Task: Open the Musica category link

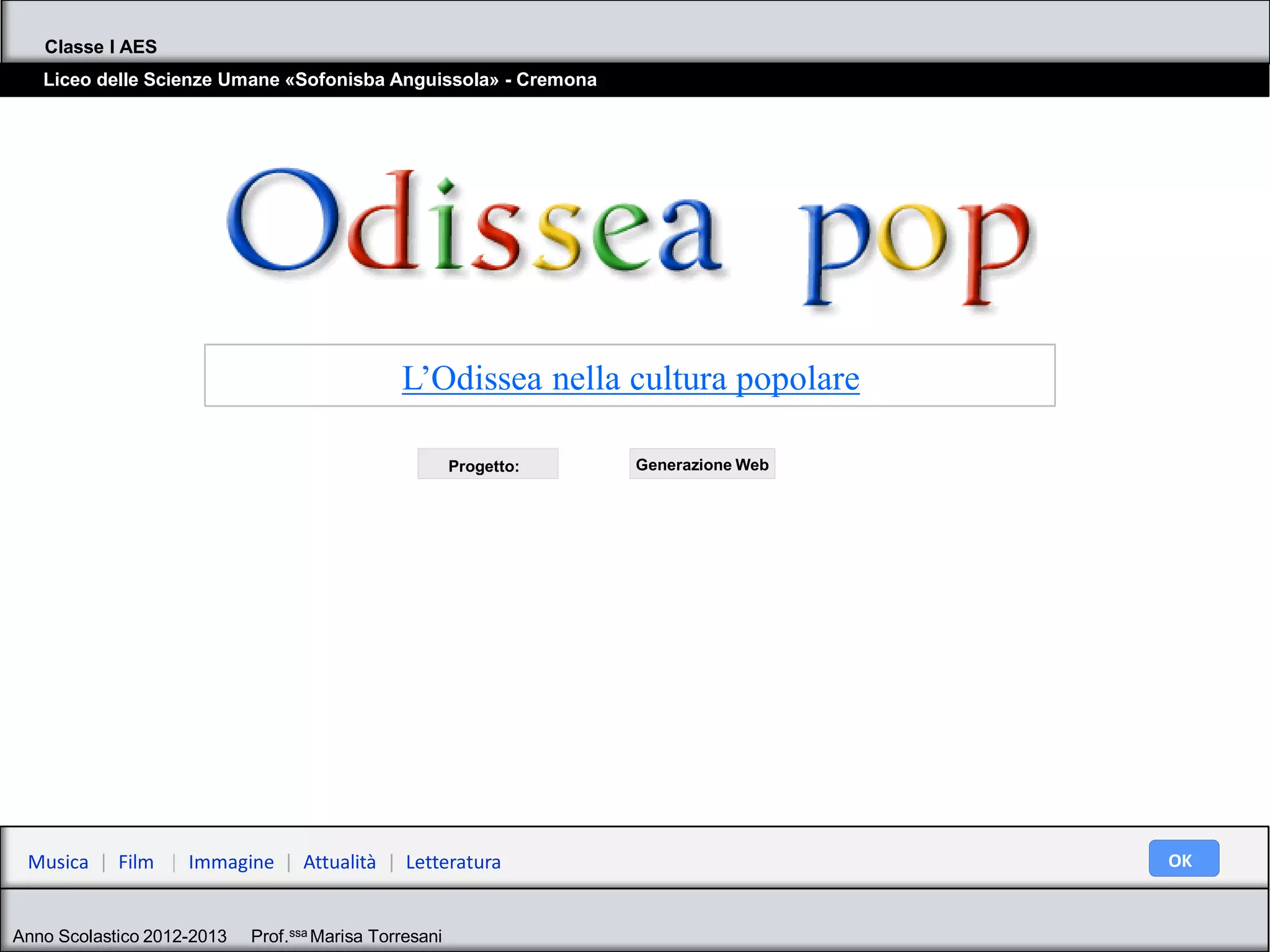Action: (x=58, y=862)
